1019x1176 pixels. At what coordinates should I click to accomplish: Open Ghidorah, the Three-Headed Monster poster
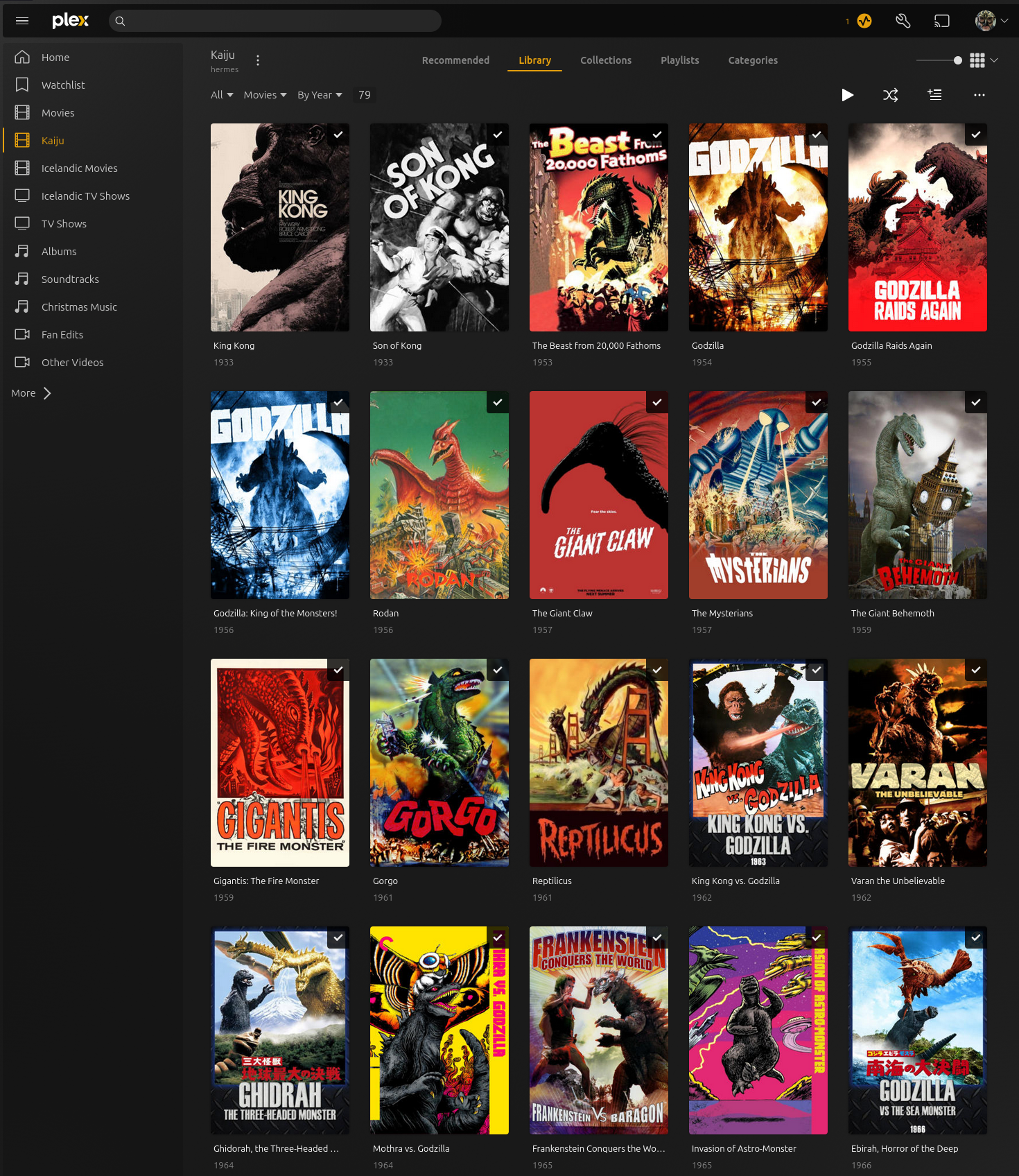tap(280, 1030)
